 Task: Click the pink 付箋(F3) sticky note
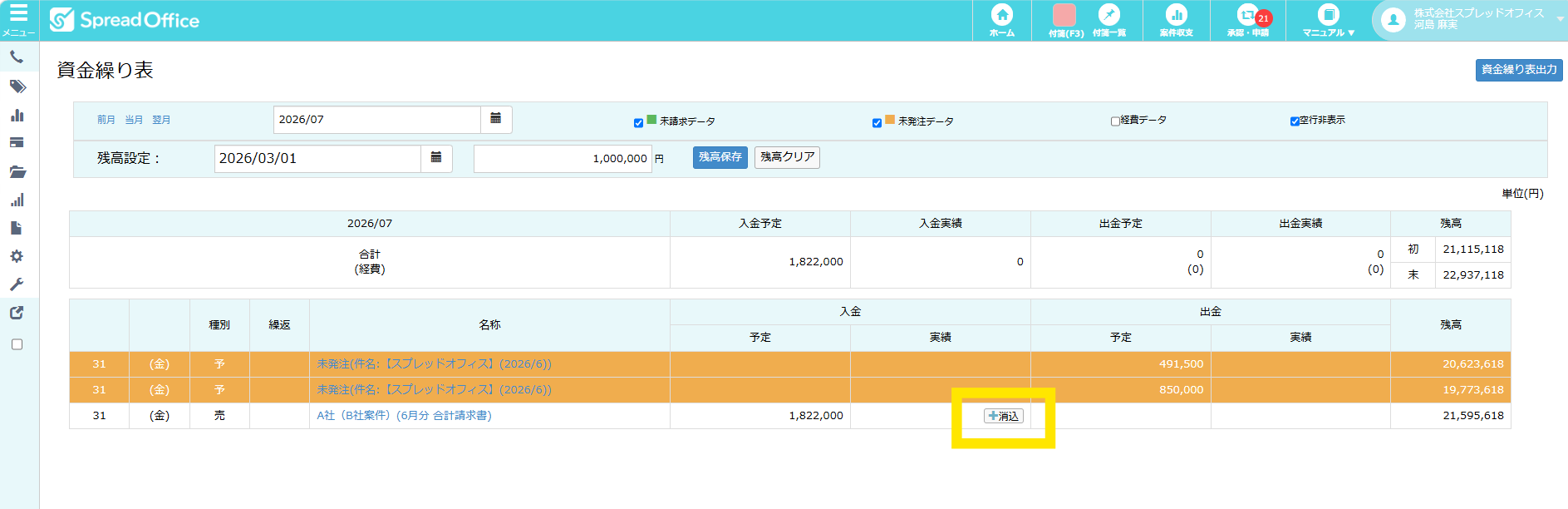click(x=1065, y=20)
